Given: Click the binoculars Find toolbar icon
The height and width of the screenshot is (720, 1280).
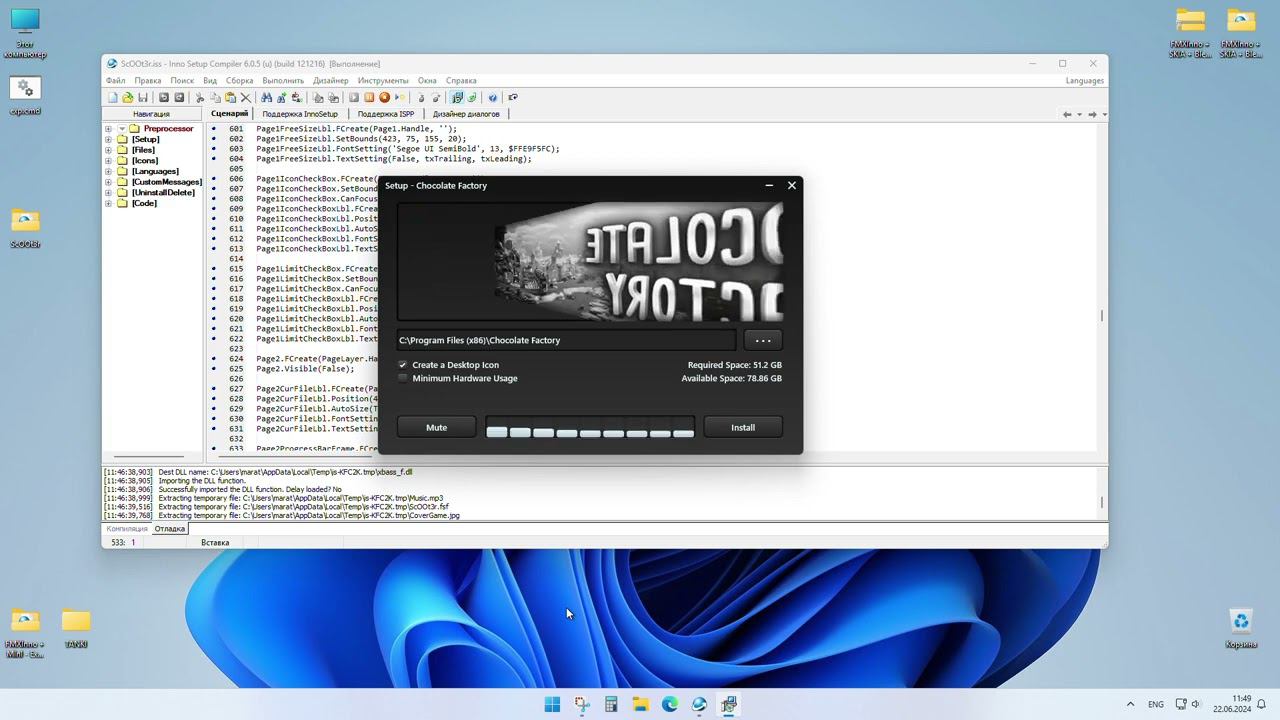Looking at the screenshot, I should 266,97.
